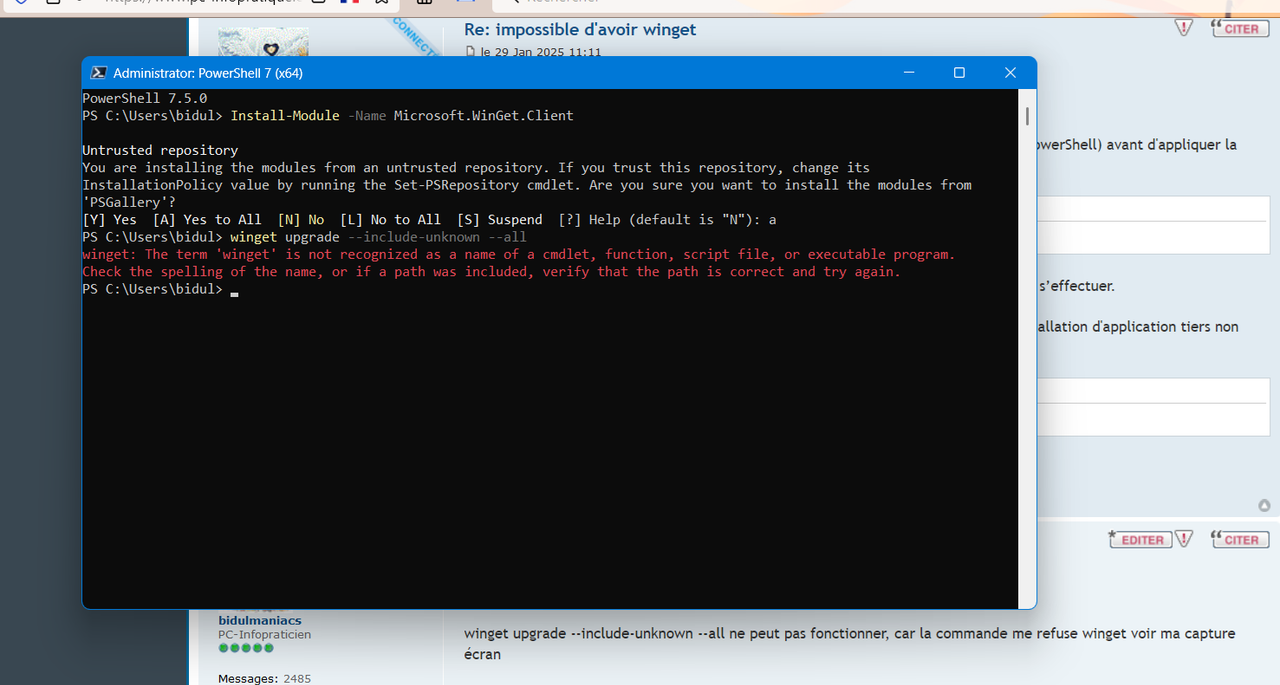Click "[A] Yes to All" option text
Screen dimensions: 1280x685
(x=207, y=219)
